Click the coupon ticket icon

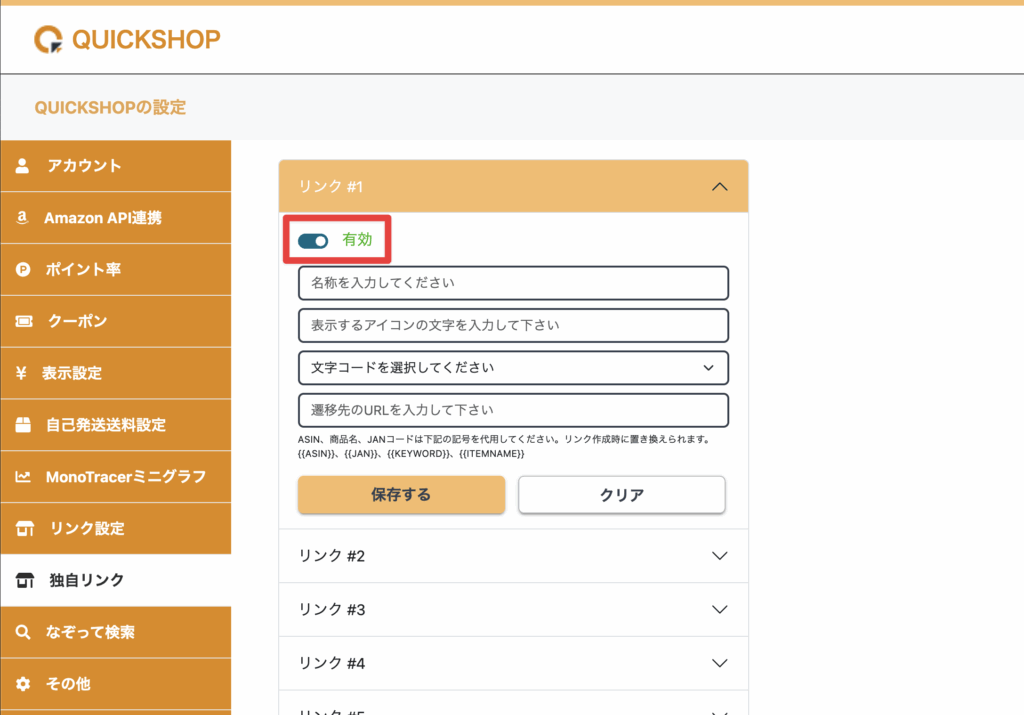click(x=24, y=321)
